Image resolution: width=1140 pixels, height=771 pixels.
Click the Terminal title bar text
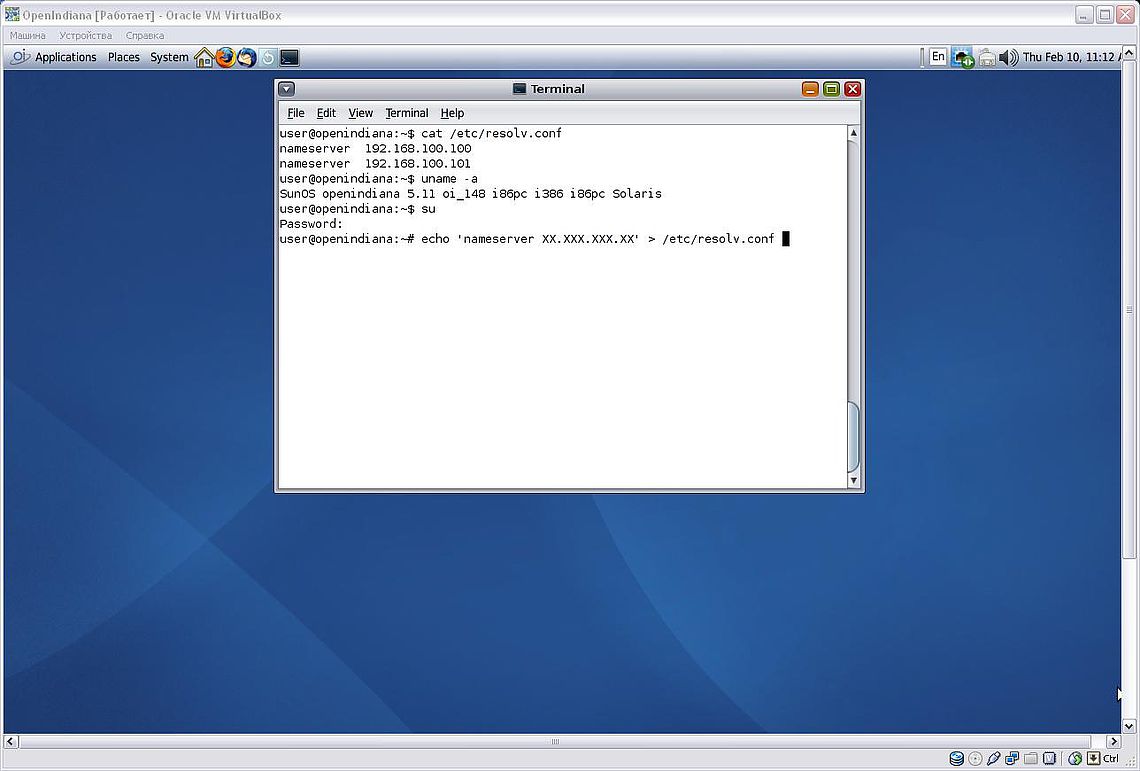(x=558, y=89)
